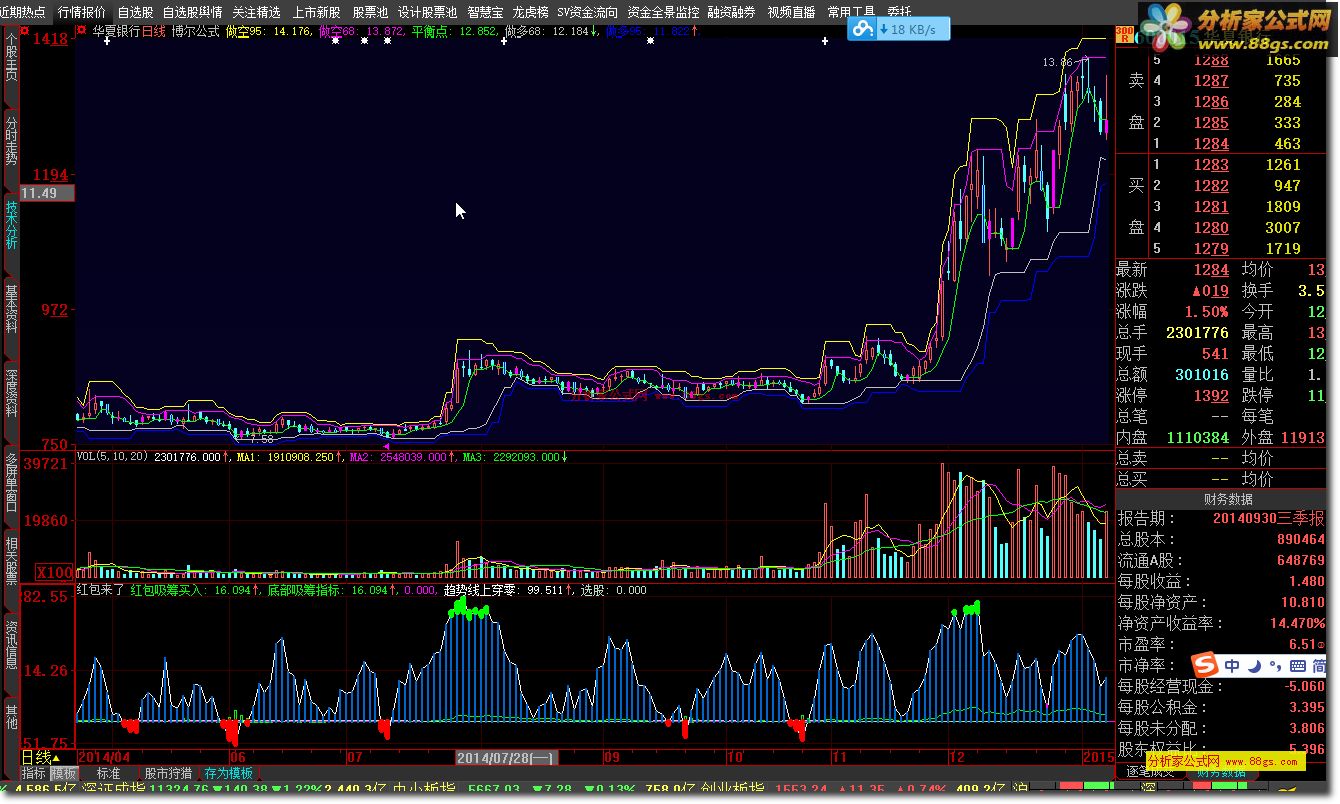Click the red settings icon beside 华夏银行 title

(82, 31)
